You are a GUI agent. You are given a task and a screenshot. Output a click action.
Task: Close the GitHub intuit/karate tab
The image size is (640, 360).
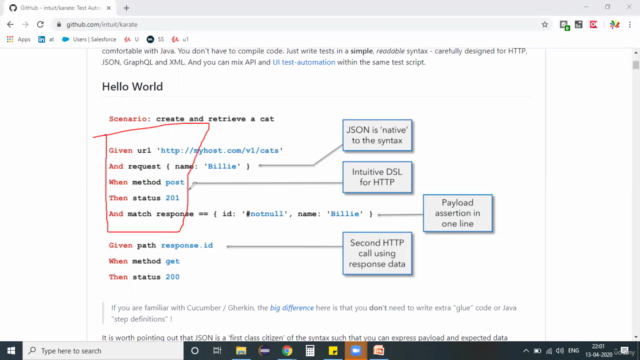click(x=109, y=8)
